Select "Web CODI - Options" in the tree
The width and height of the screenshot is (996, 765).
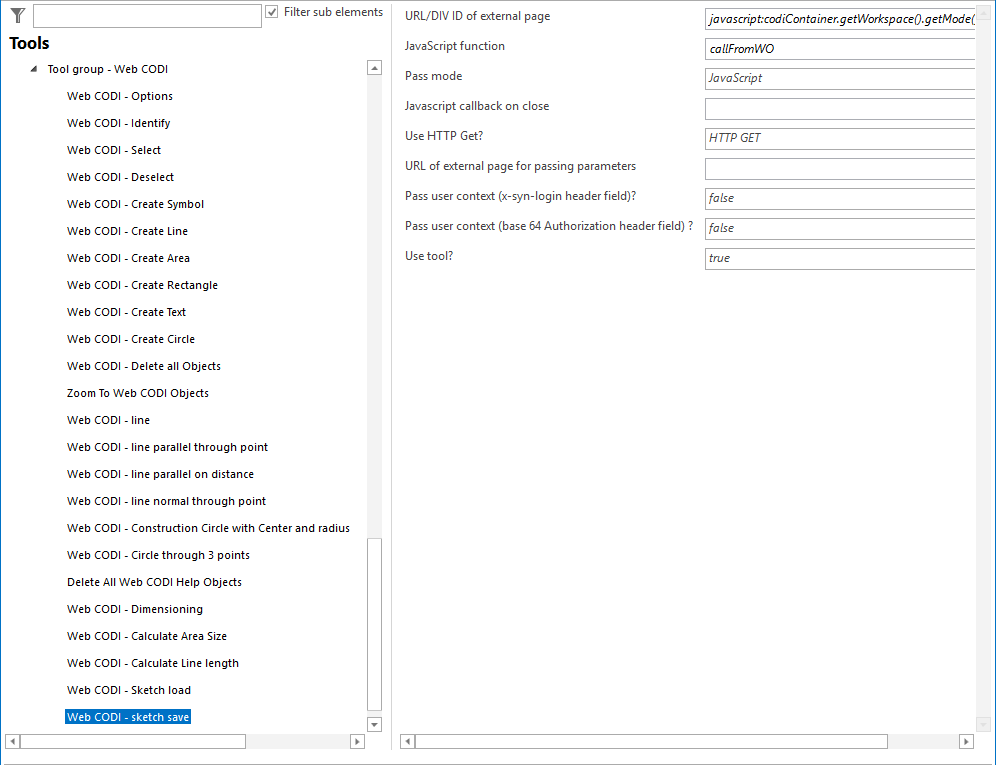tap(119, 96)
